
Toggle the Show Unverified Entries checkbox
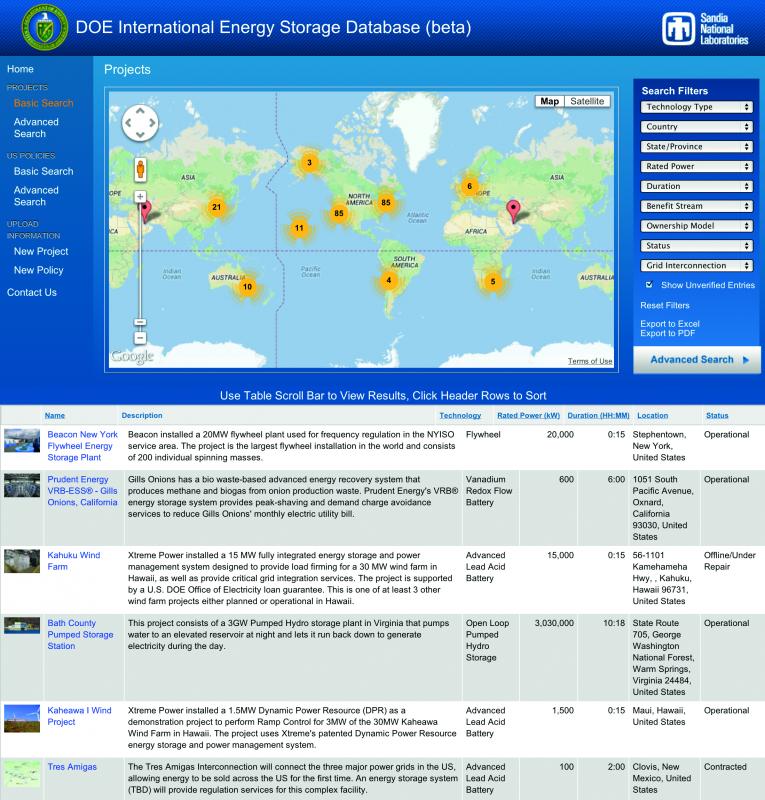(x=649, y=285)
